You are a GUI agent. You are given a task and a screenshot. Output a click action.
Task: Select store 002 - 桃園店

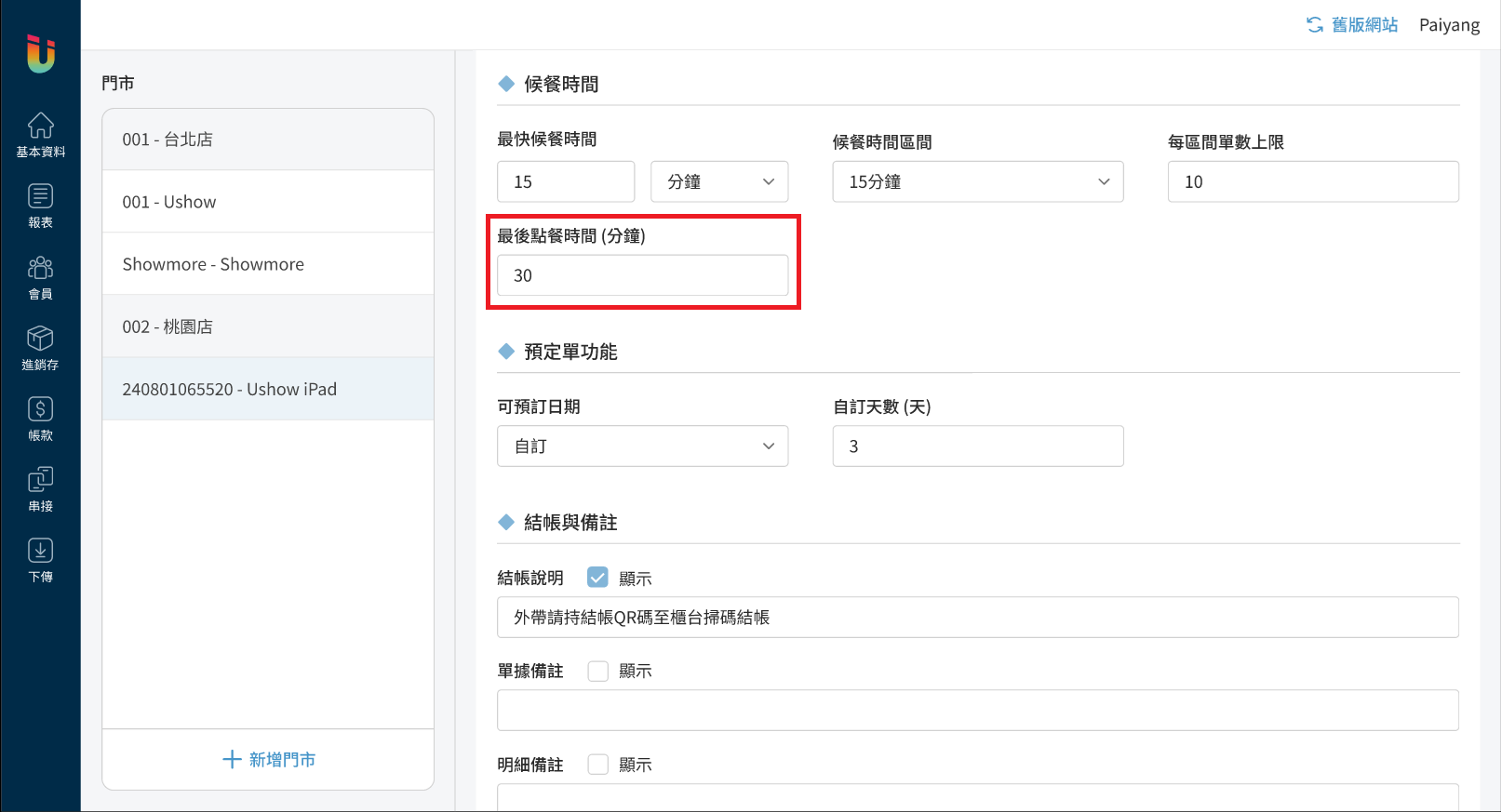click(268, 326)
